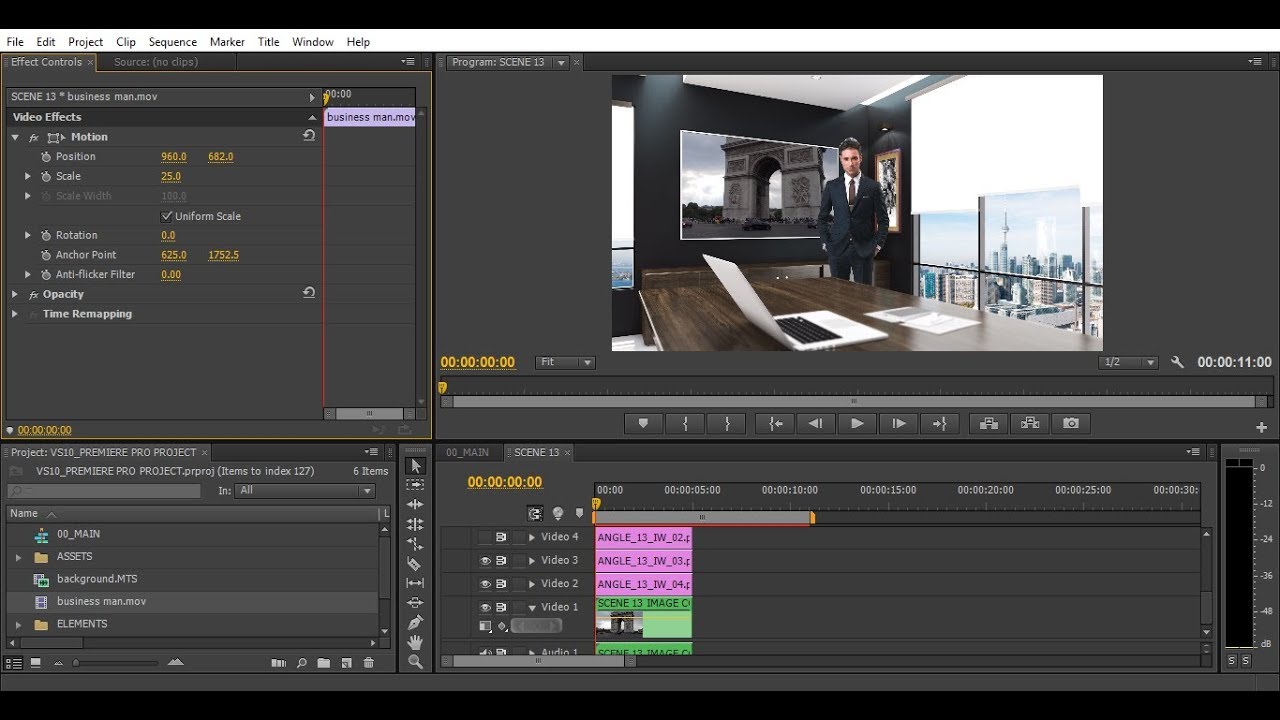Select the Track Select tool
Screen dimensions: 1280x720
[416, 485]
